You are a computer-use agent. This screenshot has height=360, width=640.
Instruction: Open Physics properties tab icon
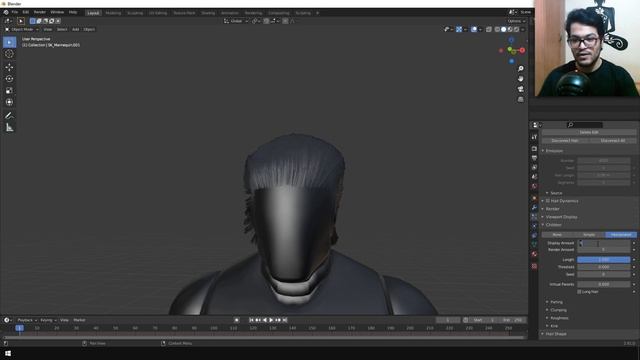[x=534, y=226]
